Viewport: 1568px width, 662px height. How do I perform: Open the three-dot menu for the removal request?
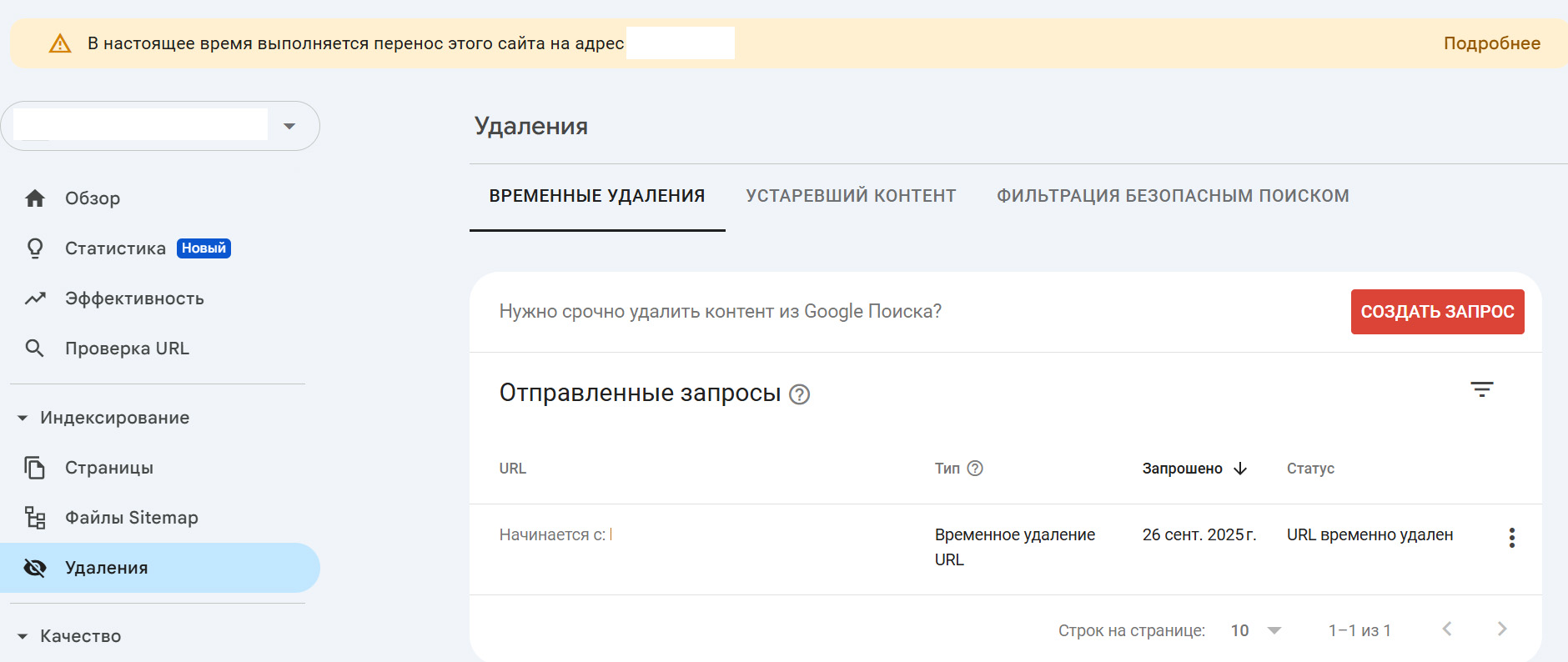pyautogui.click(x=1511, y=538)
